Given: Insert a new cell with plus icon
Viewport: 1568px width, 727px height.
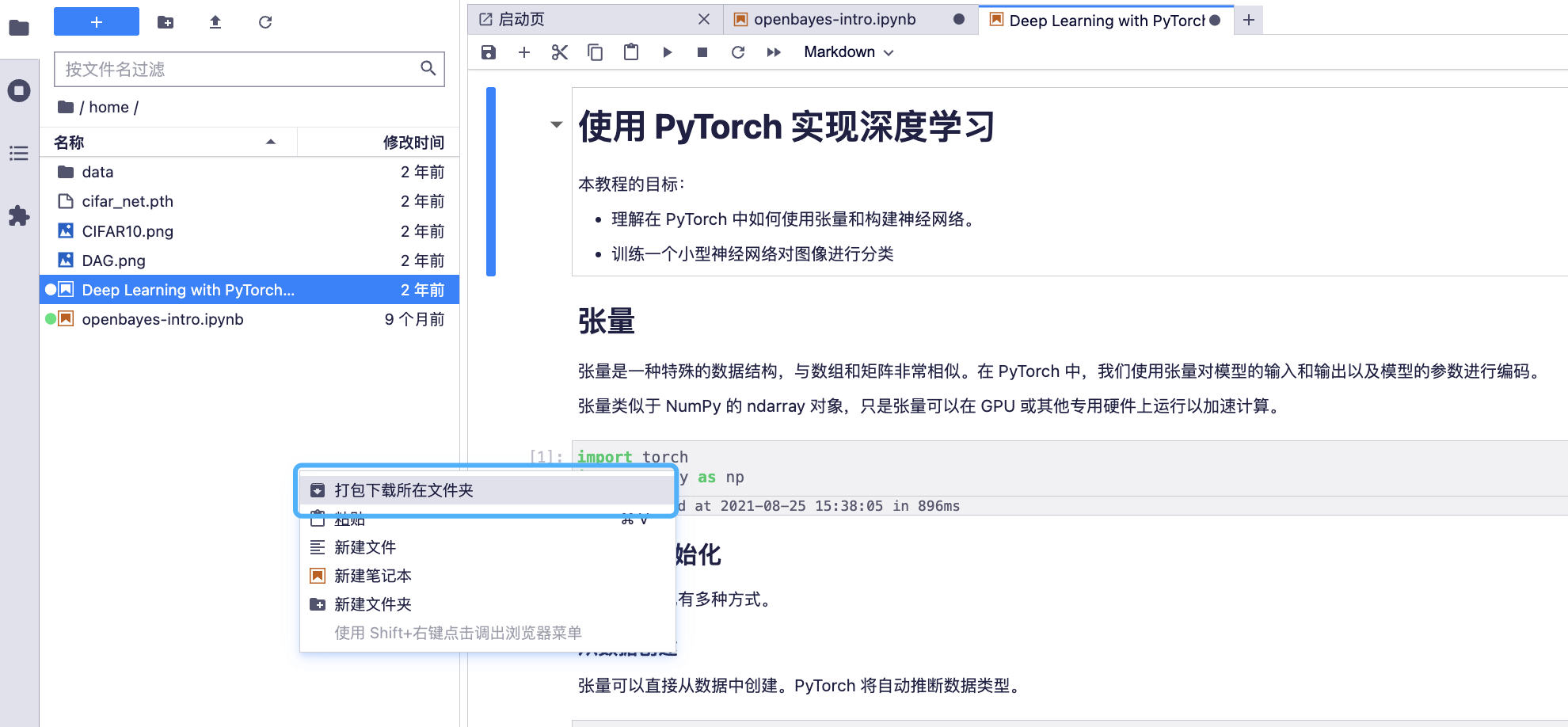Looking at the screenshot, I should tap(524, 52).
